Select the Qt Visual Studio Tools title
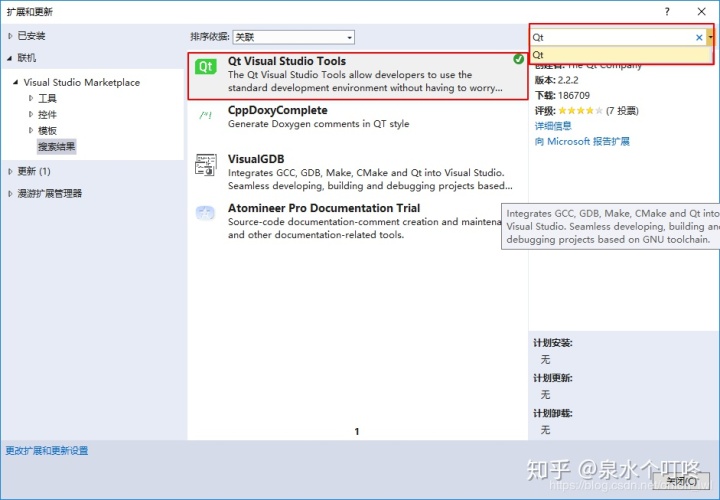Viewport: 720px width, 500px height. [287, 61]
